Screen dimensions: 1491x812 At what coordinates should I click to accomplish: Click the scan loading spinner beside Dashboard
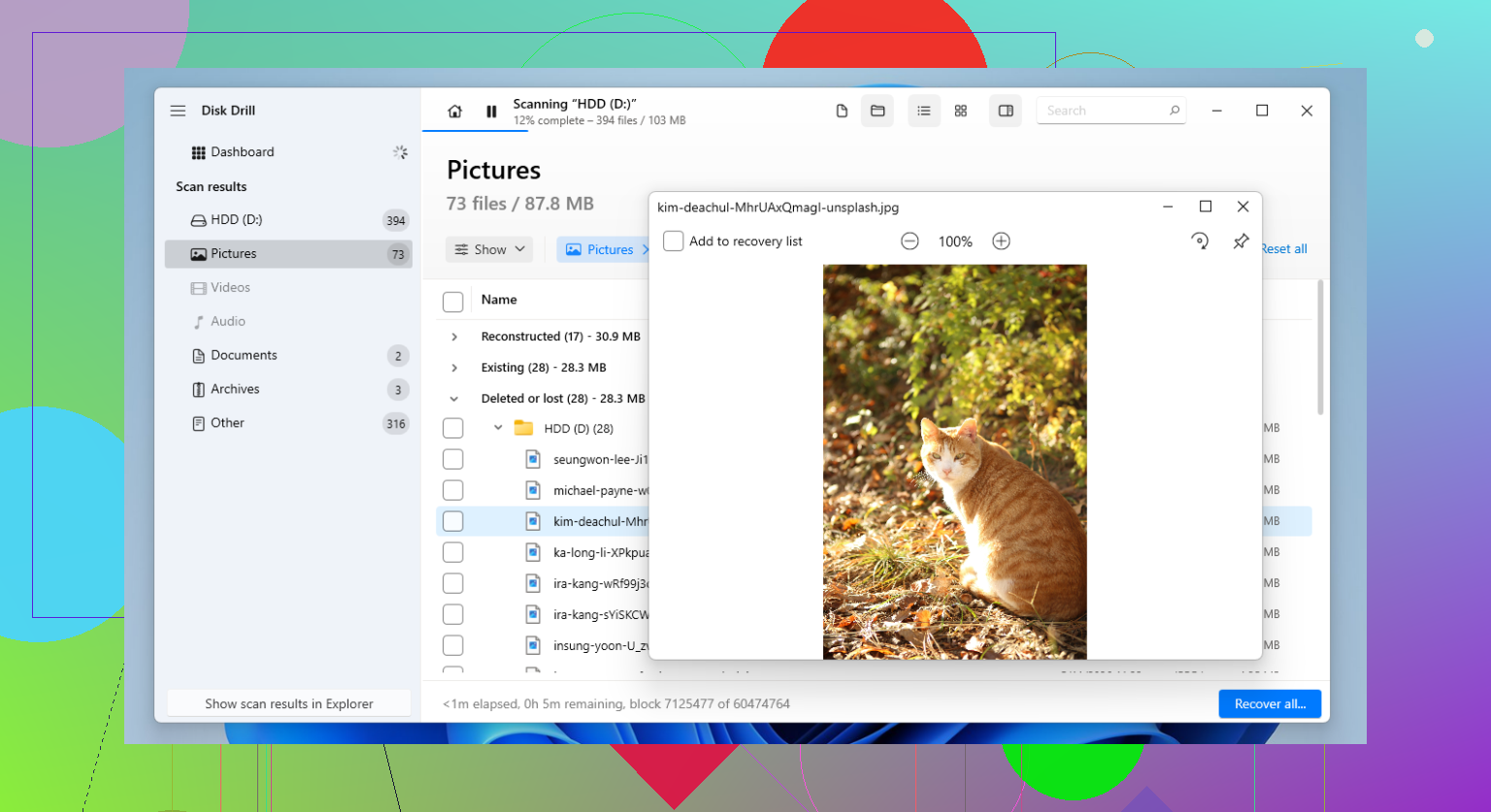pyautogui.click(x=400, y=152)
